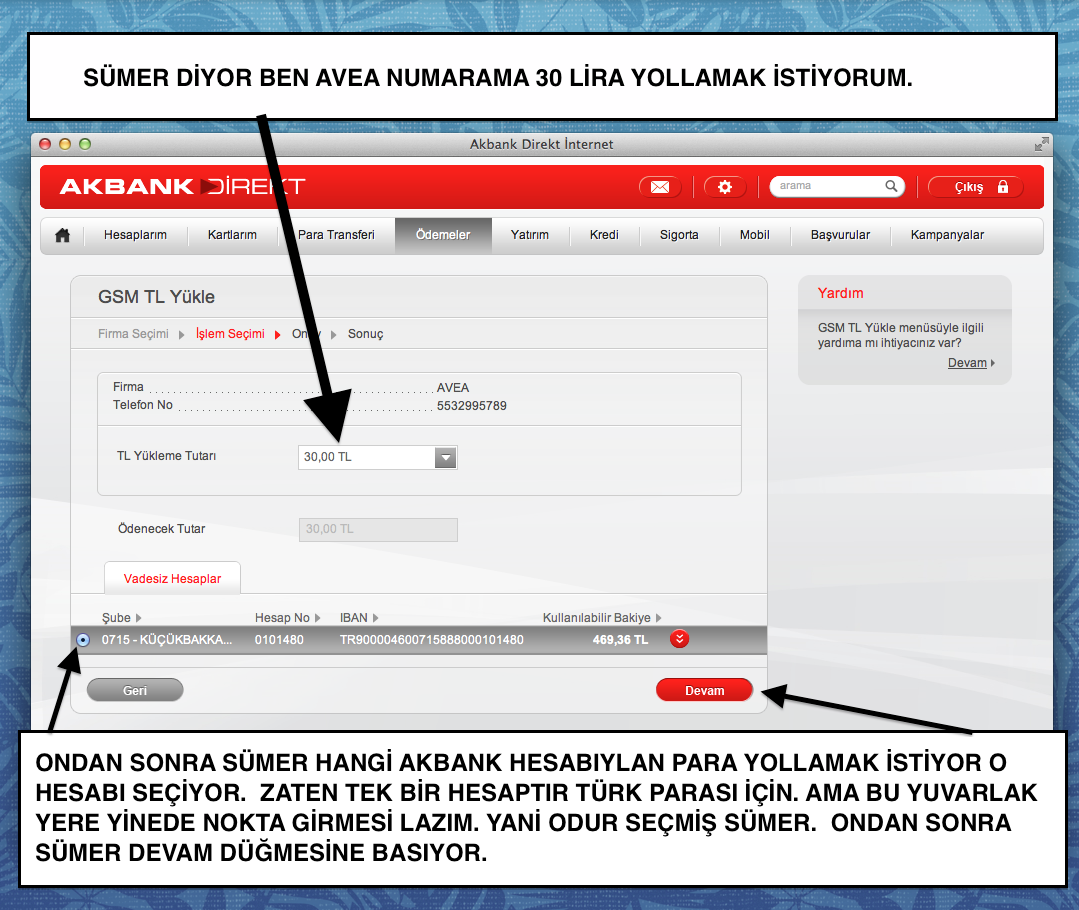Sort accounts by Kullanılabilir Bakiye column

(602, 617)
